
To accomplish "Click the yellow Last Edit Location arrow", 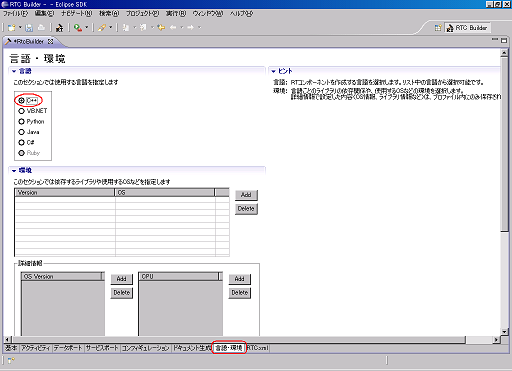I will 161,28.
